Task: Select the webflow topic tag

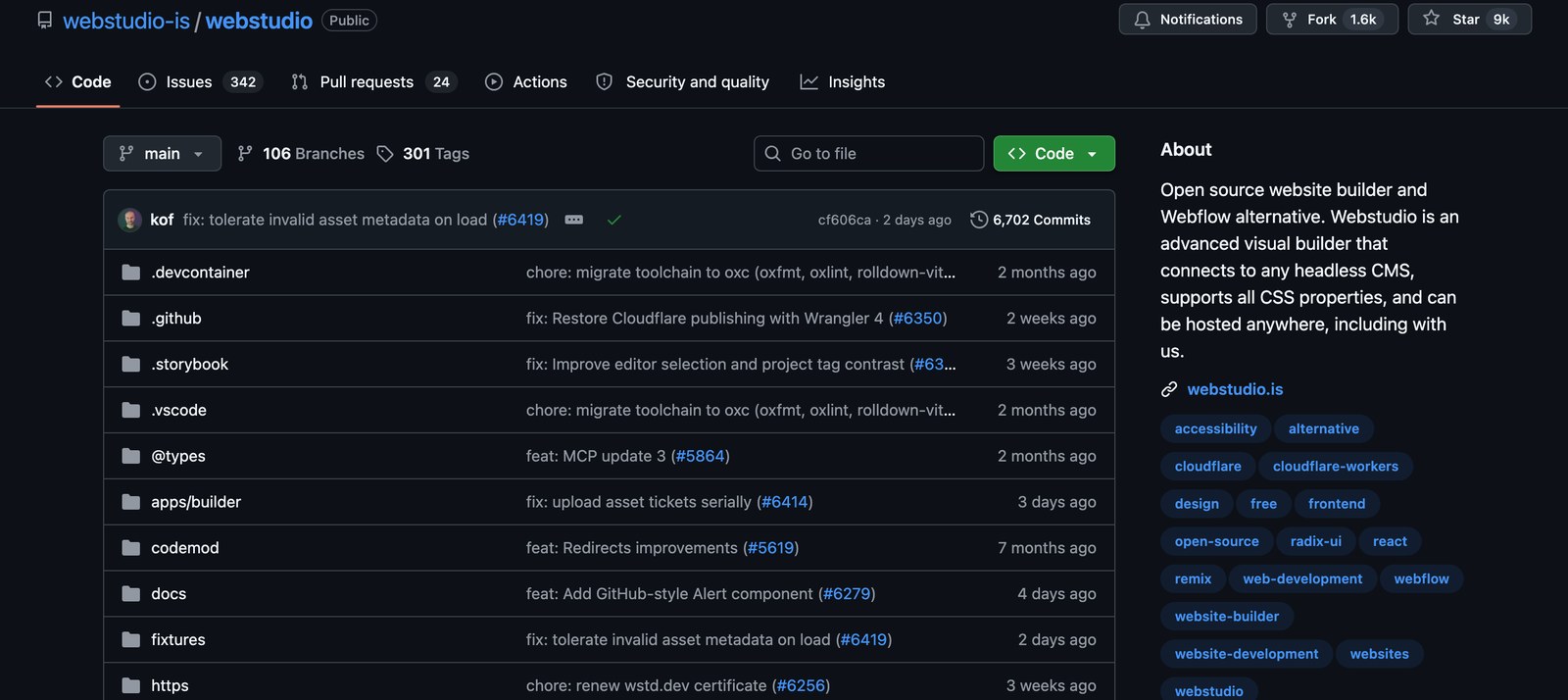Action: (x=1421, y=578)
